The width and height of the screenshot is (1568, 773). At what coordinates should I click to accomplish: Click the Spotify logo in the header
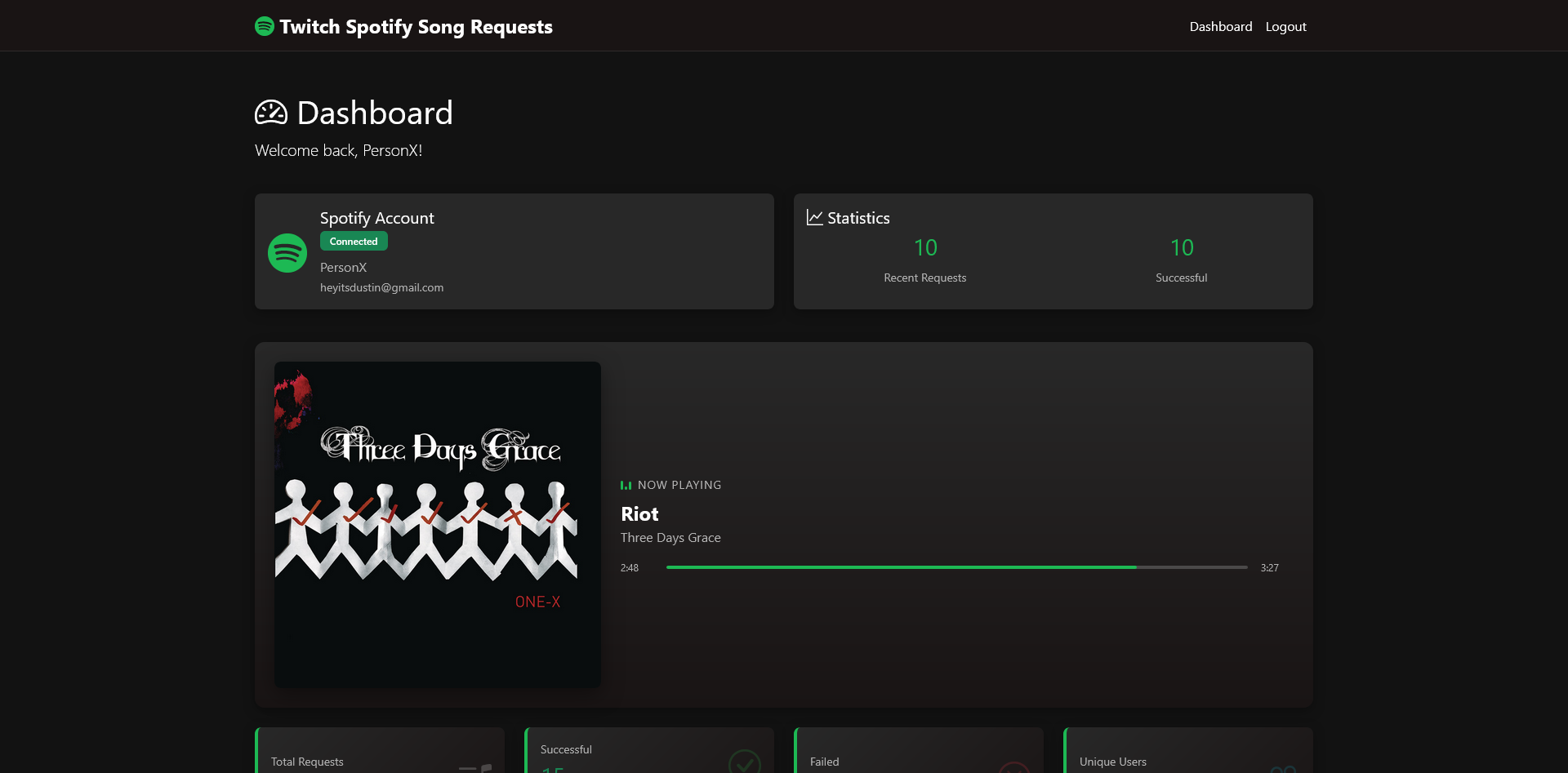click(x=264, y=26)
